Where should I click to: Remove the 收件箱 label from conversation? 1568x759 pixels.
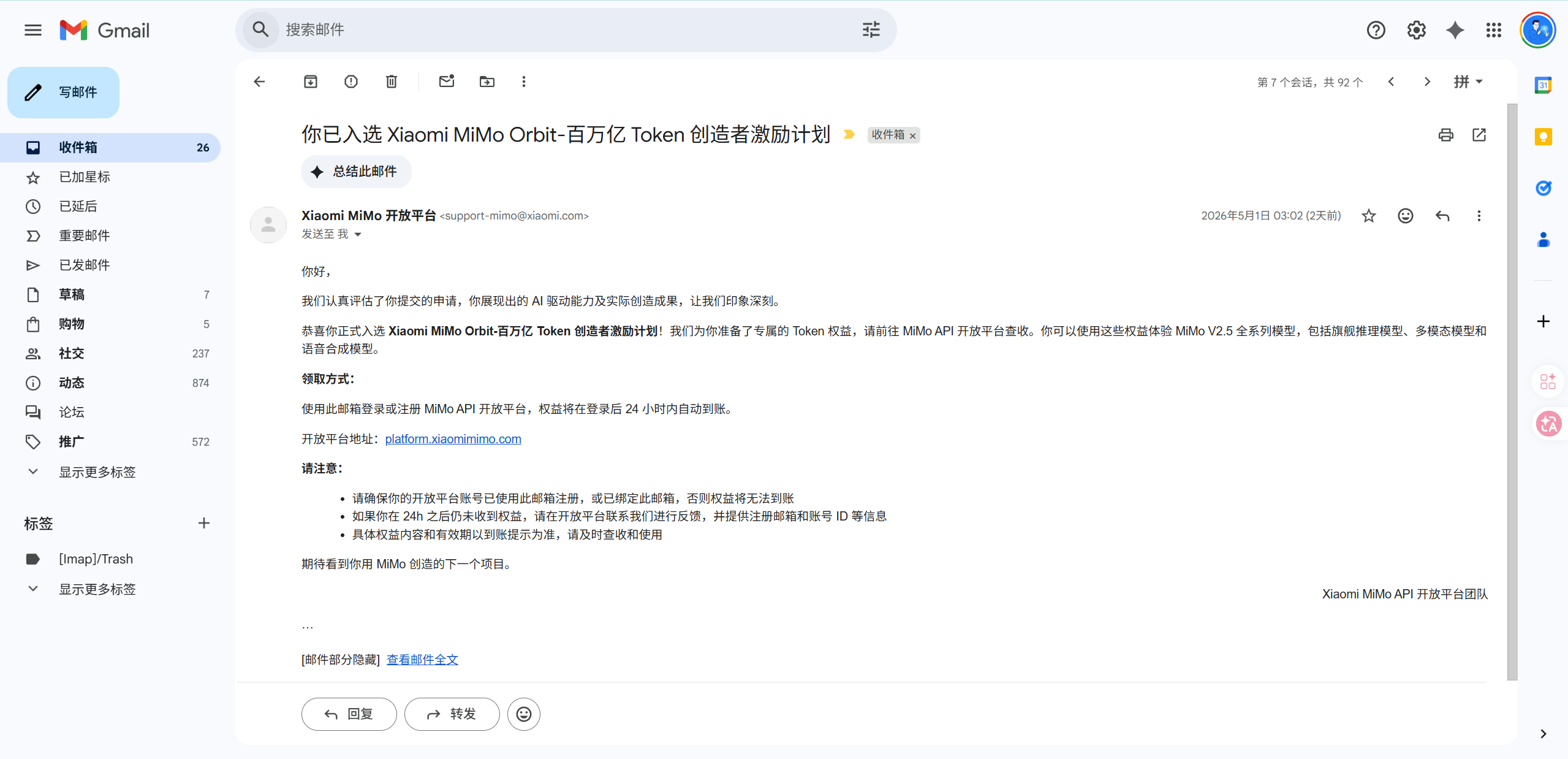tap(912, 136)
